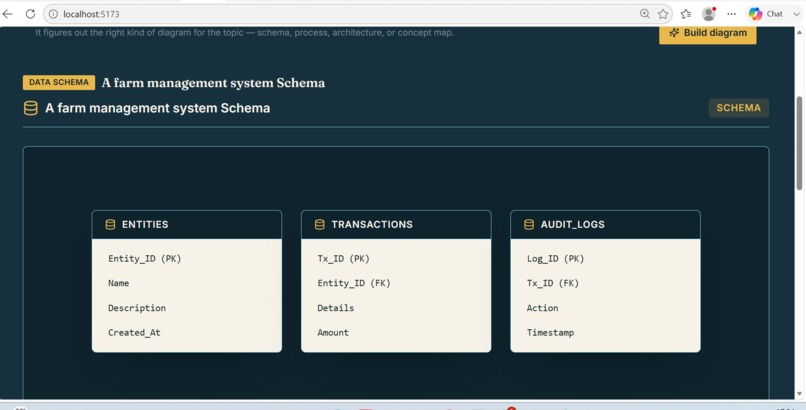Click the Build diagram button
The width and height of the screenshot is (806, 410).
[708, 33]
